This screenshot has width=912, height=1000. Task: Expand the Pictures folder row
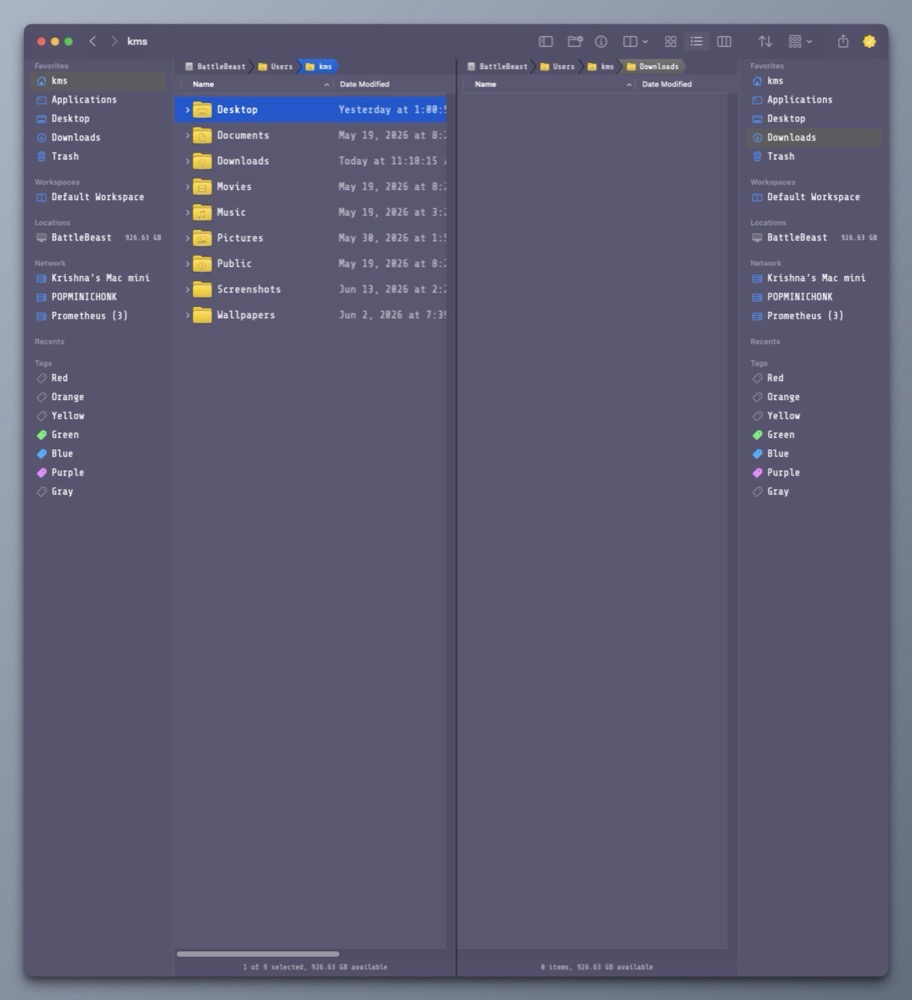[187, 238]
